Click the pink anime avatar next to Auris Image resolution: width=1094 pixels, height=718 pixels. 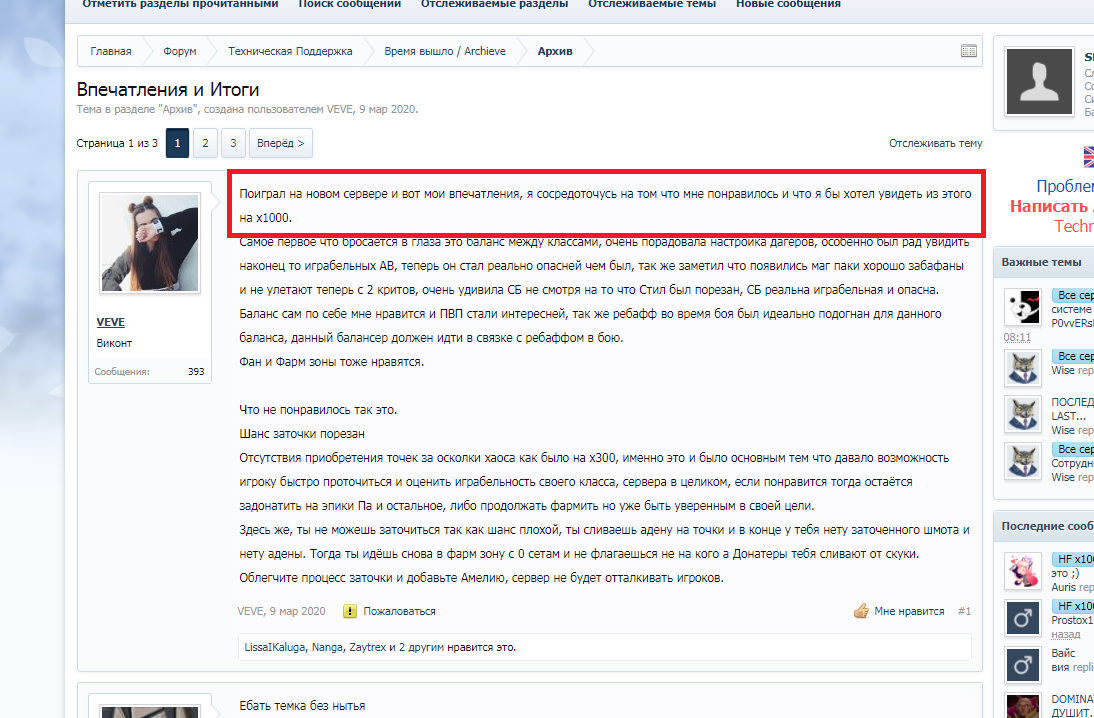click(1022, 570)
